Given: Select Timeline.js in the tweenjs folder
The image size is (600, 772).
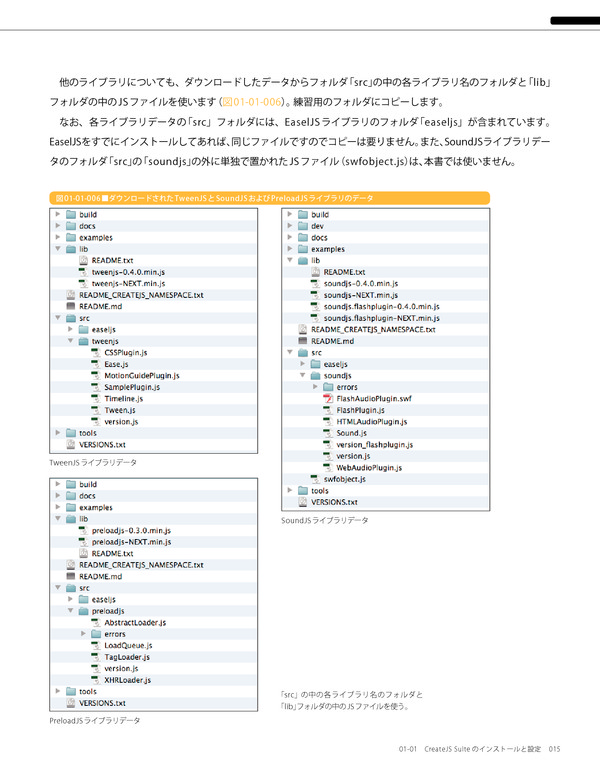Looking at the screenshot, I should (x=122, y=399).
